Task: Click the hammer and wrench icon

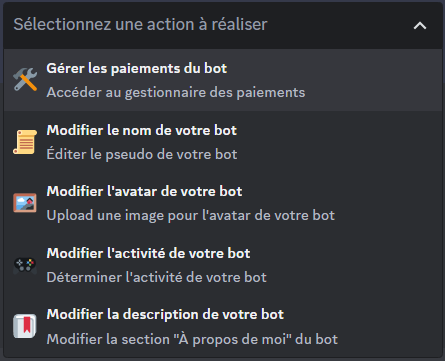Action: (x=25, y=79)
